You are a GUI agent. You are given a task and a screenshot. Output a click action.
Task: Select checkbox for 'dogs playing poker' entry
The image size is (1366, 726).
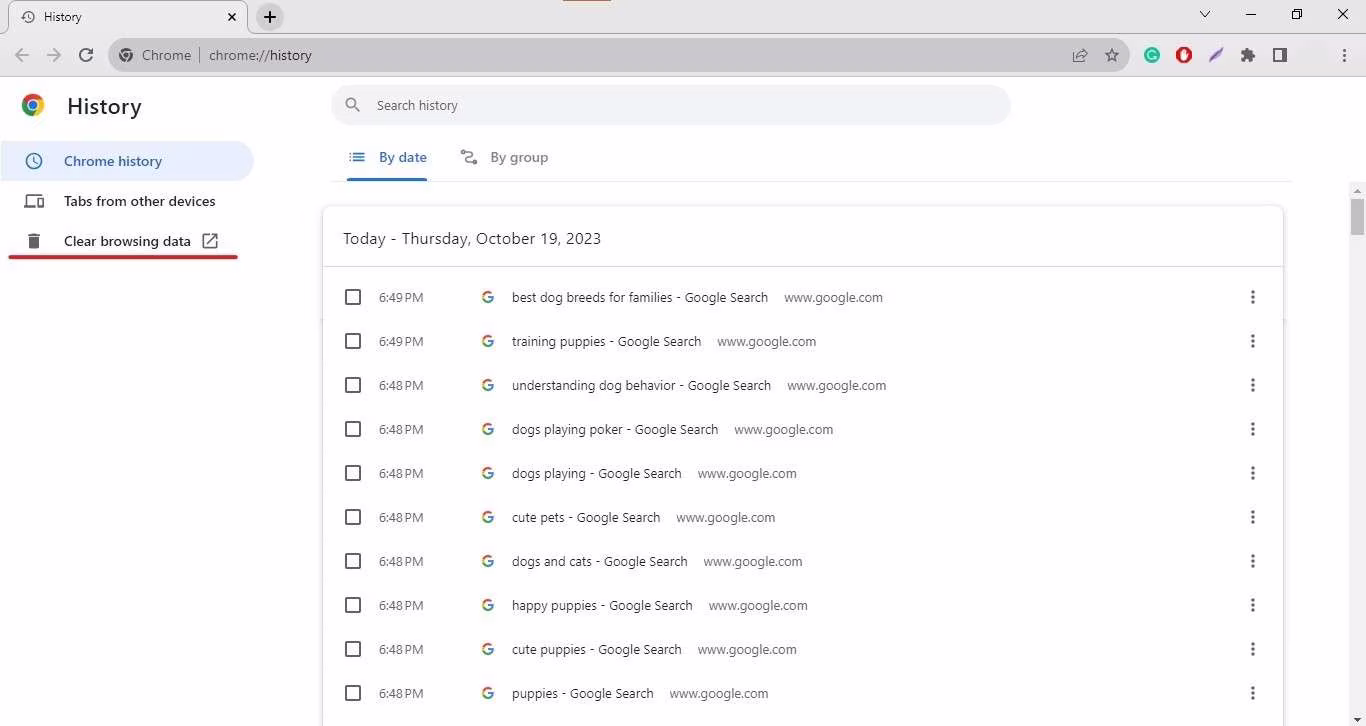(x=353, y=429)
